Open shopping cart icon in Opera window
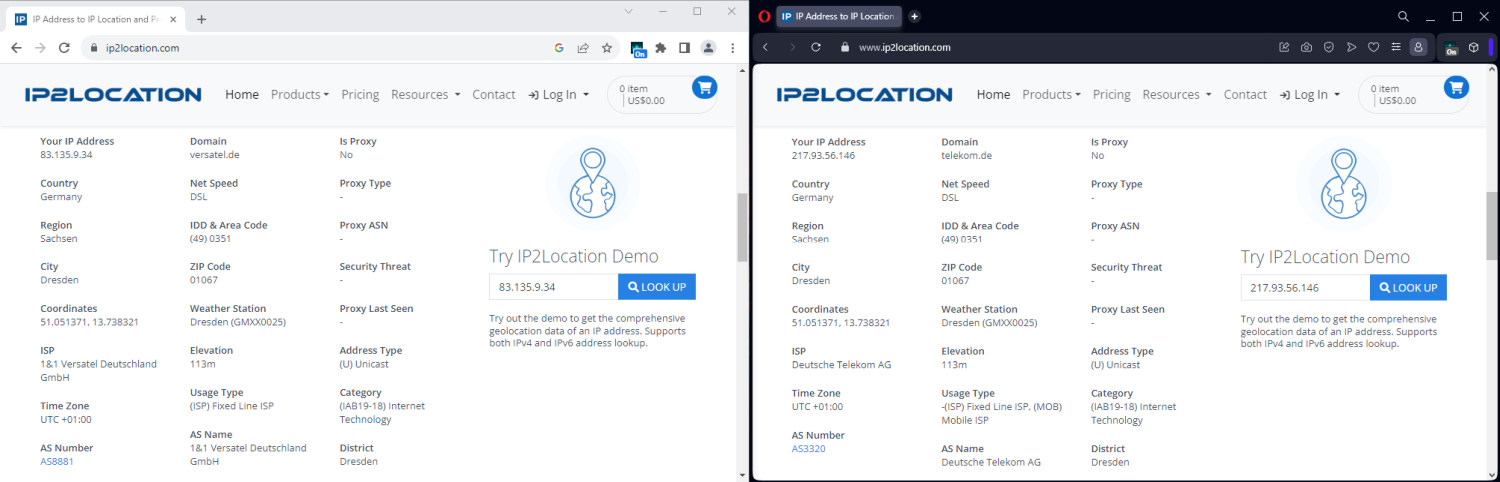Image resolution: width=1500 pixels, height=482 pixels. [x=1457, y=87]
